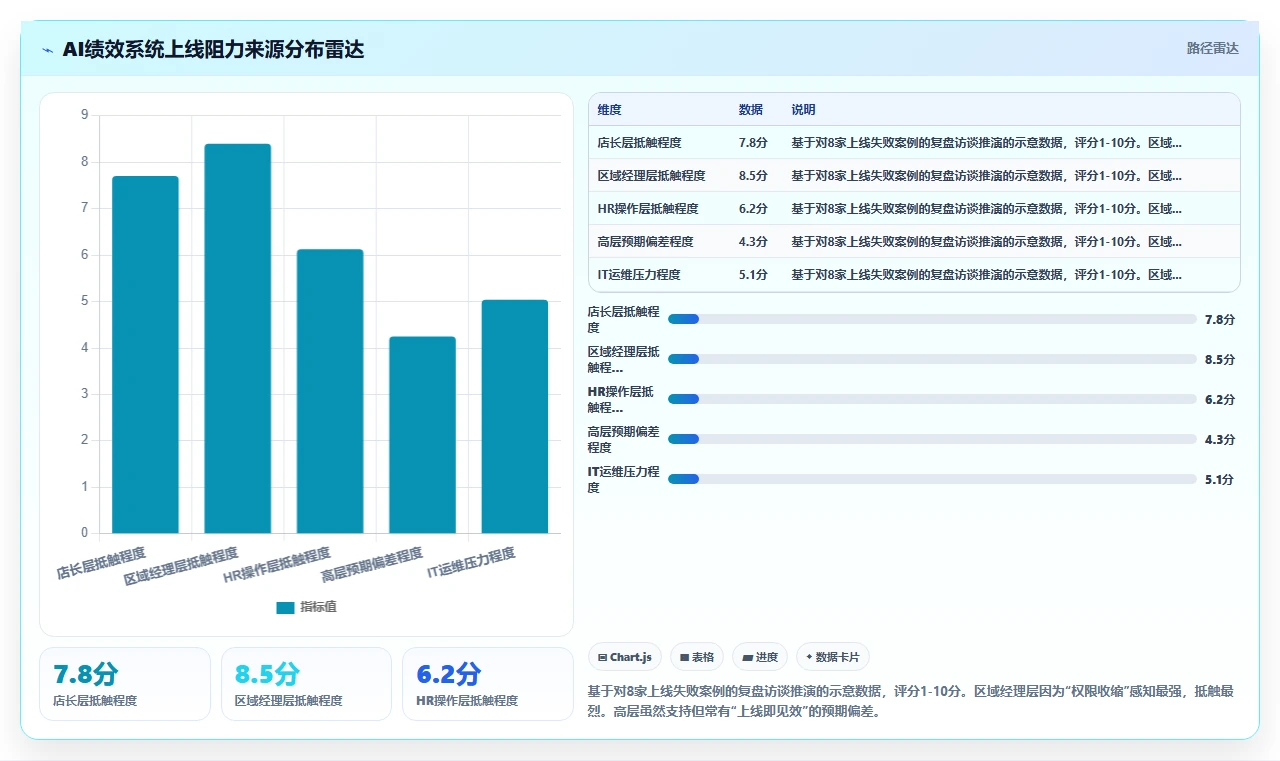Click the 数据 column header
The image size is (1280, 761).
tap(750, 110)
